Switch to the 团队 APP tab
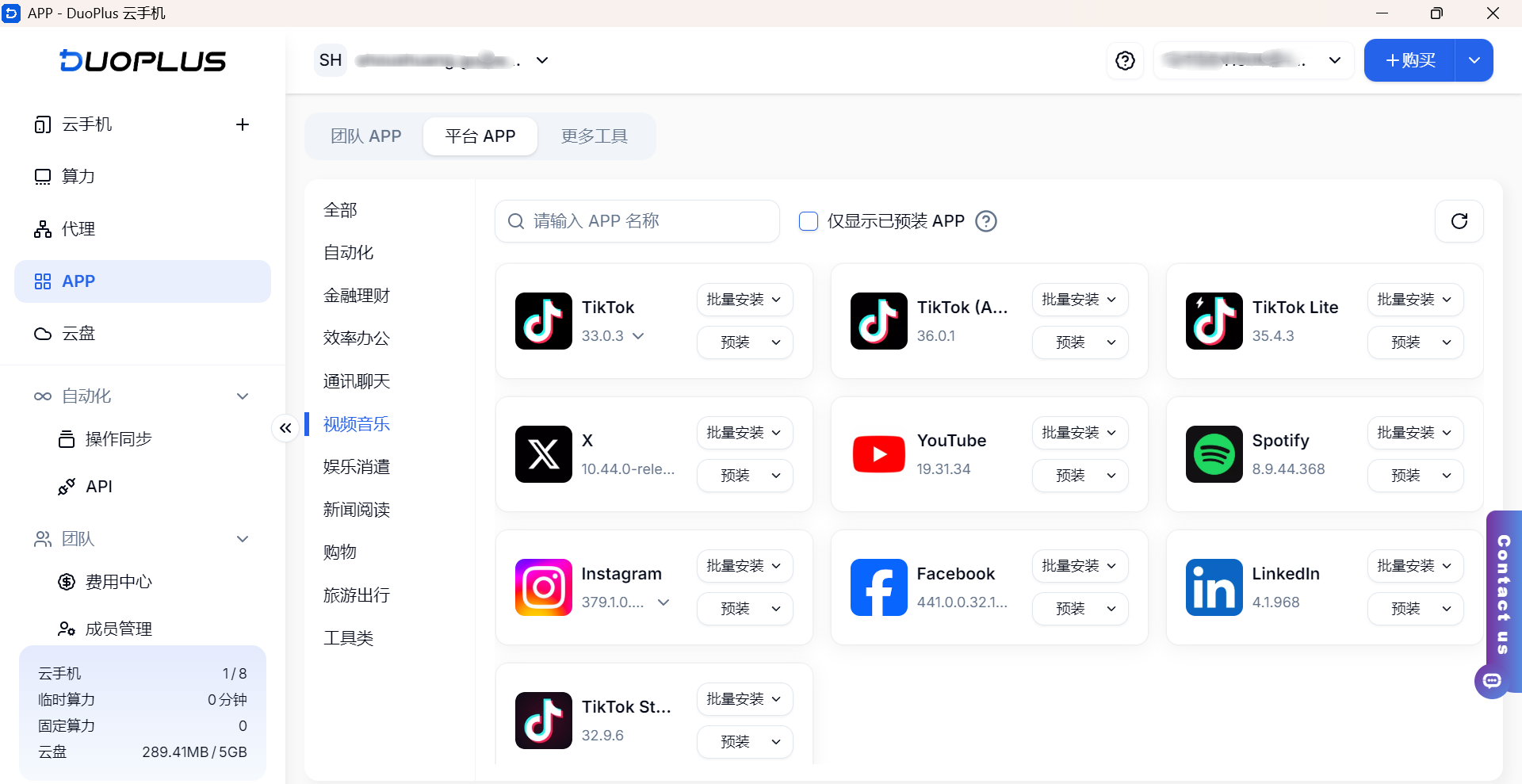The width and height of the screenshot is (1522, 784). coord(366,136)
